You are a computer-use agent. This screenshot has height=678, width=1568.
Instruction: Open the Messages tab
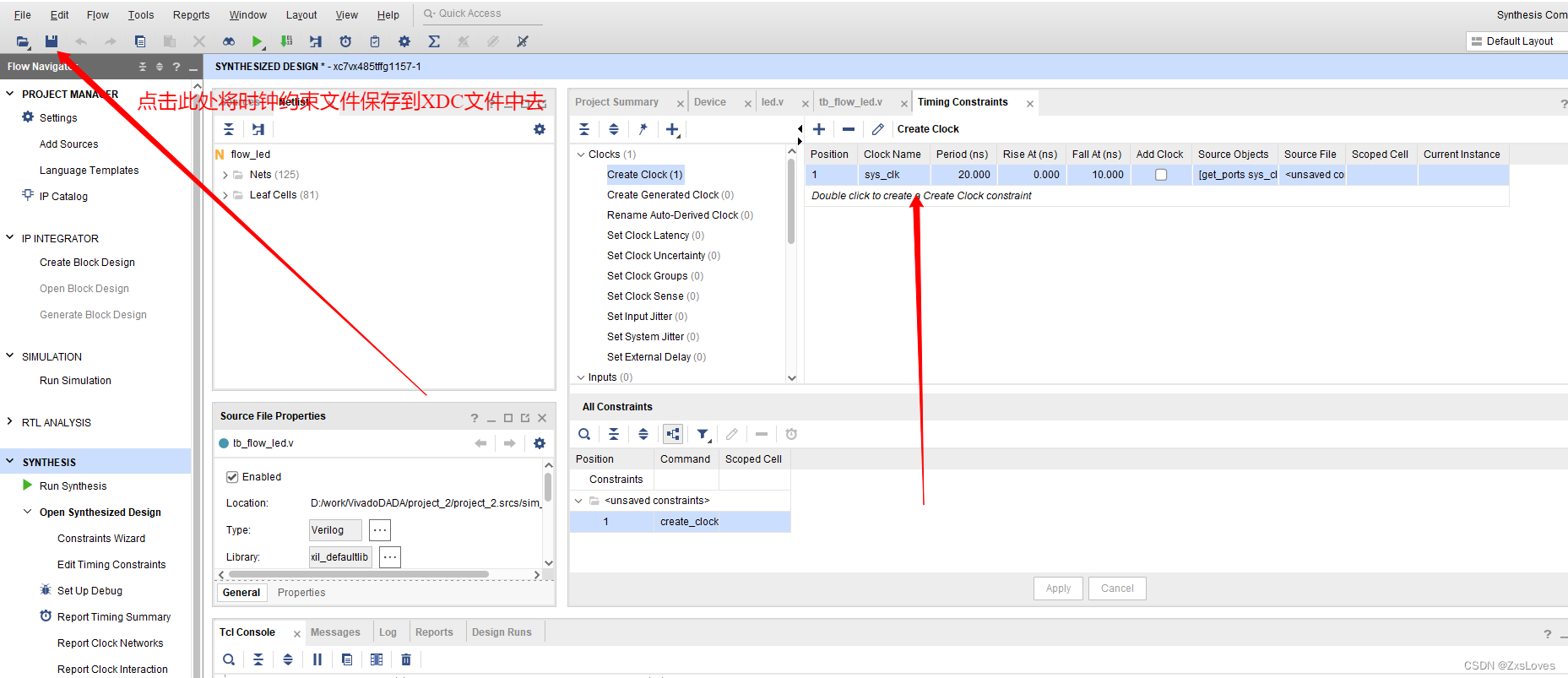[335, 632]
